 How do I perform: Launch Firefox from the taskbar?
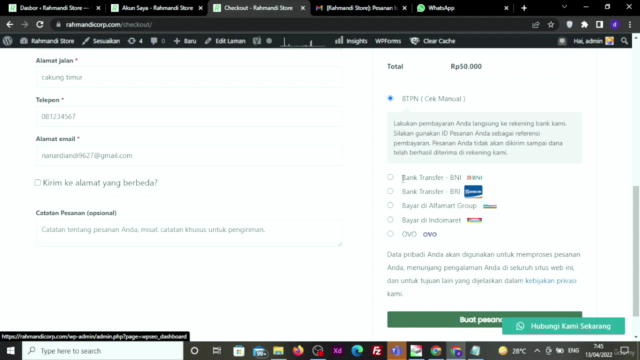(298, 351)
